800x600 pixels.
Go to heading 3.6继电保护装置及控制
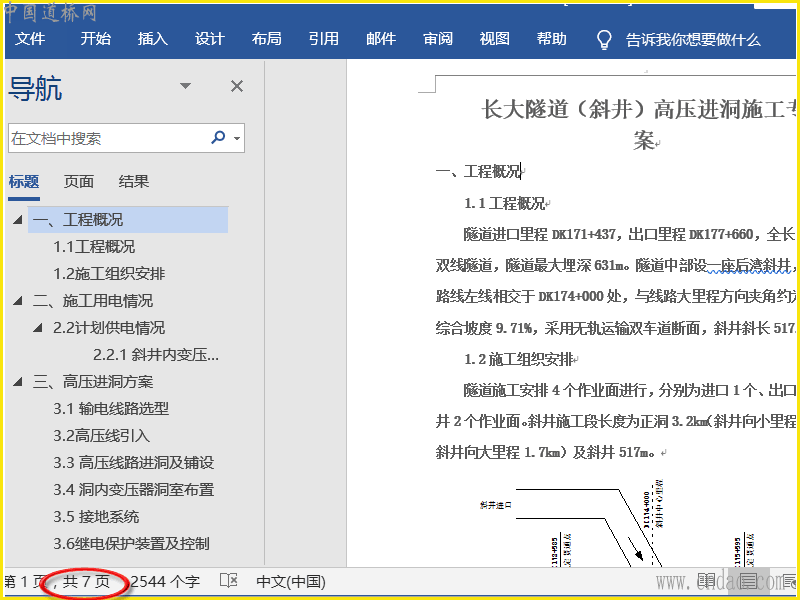point(132,544)
